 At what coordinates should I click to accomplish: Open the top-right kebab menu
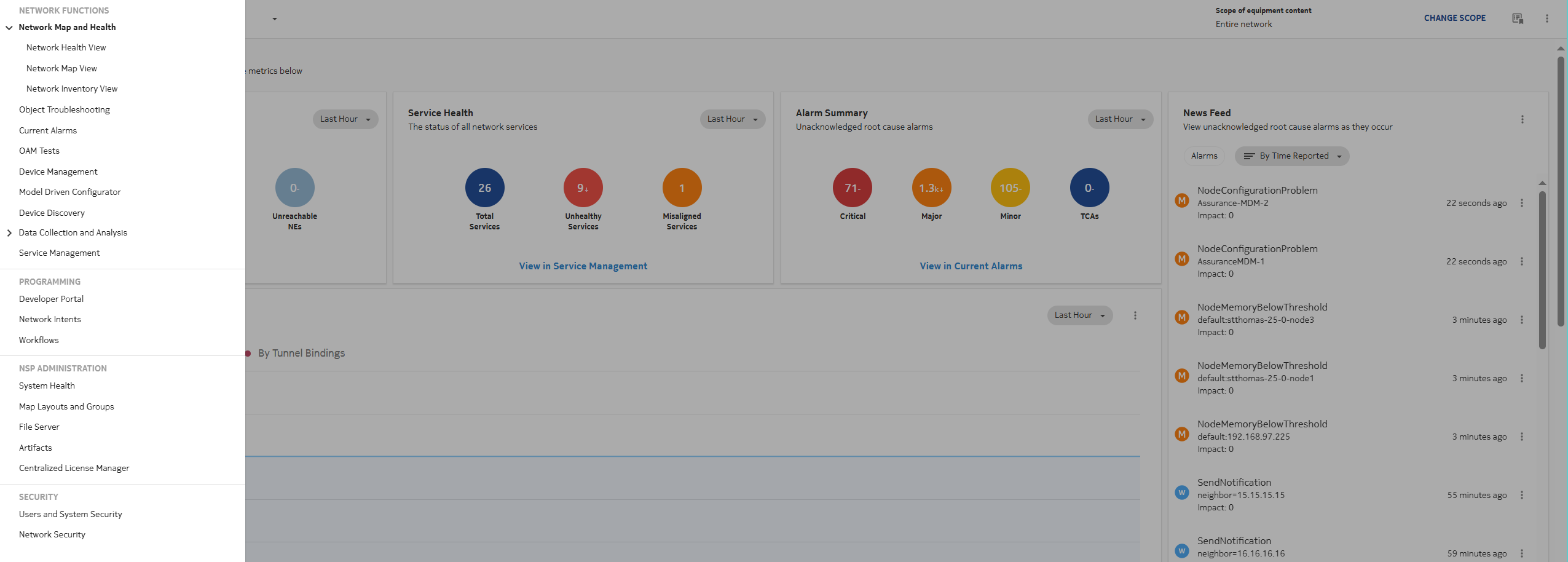point(1546,18)
